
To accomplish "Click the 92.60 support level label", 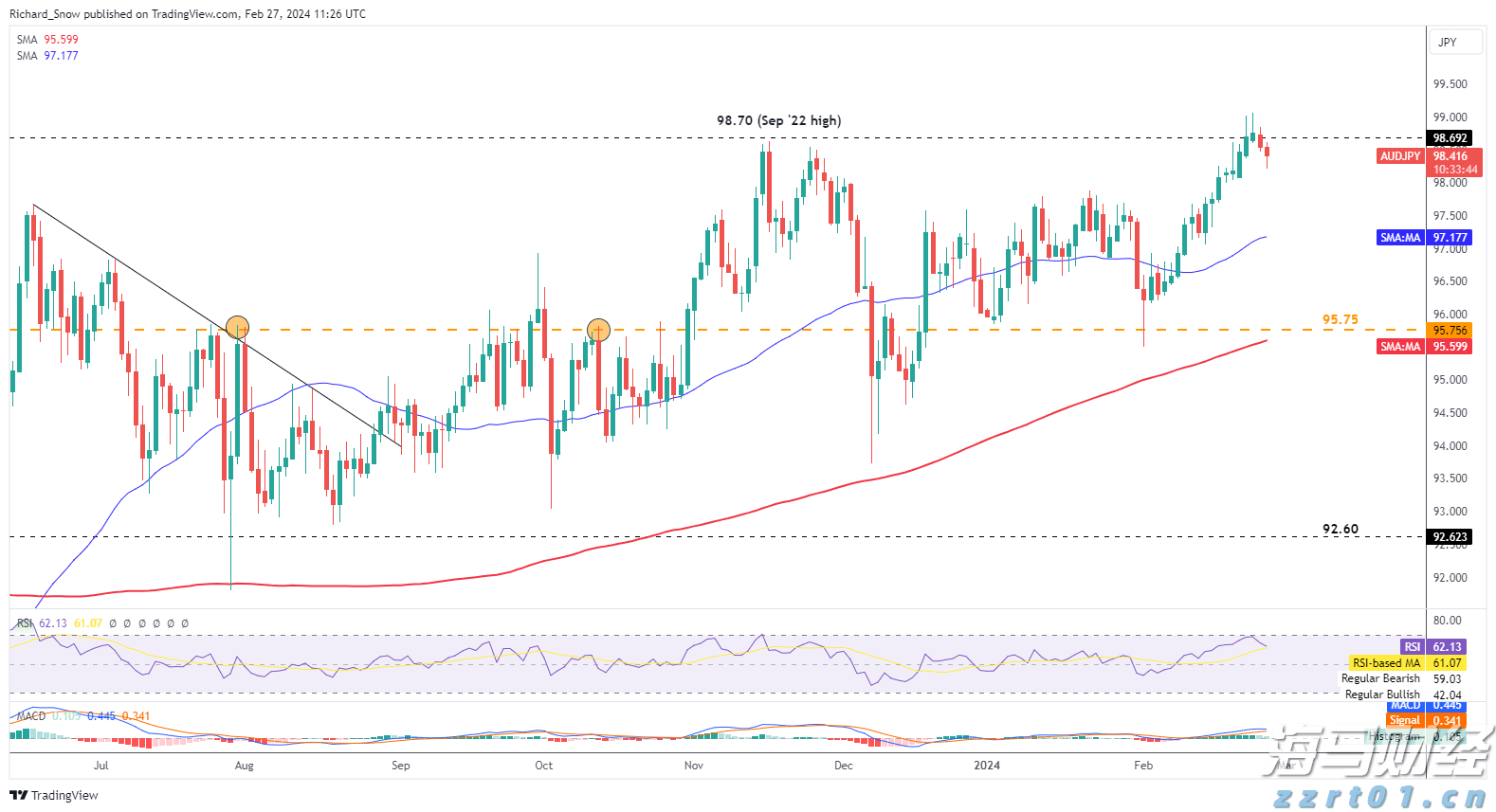I will click(x=1340, y=529).
